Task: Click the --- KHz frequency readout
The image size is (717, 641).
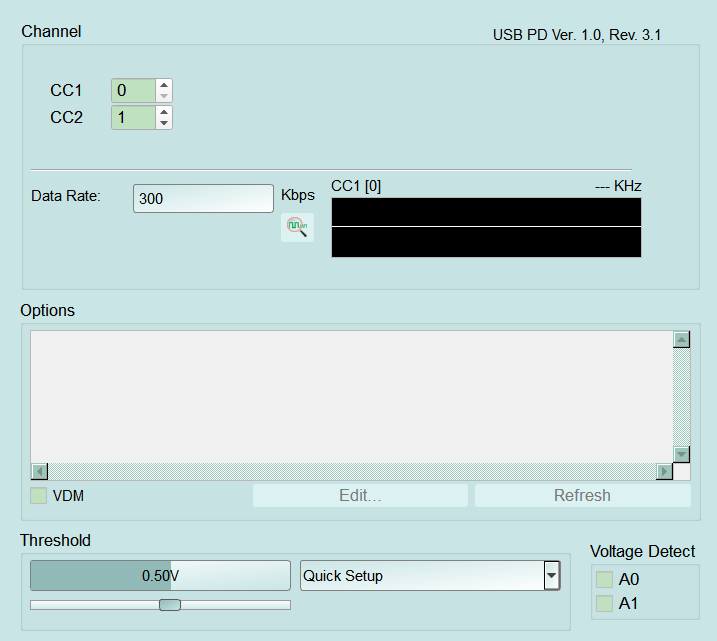Action: 618,186
